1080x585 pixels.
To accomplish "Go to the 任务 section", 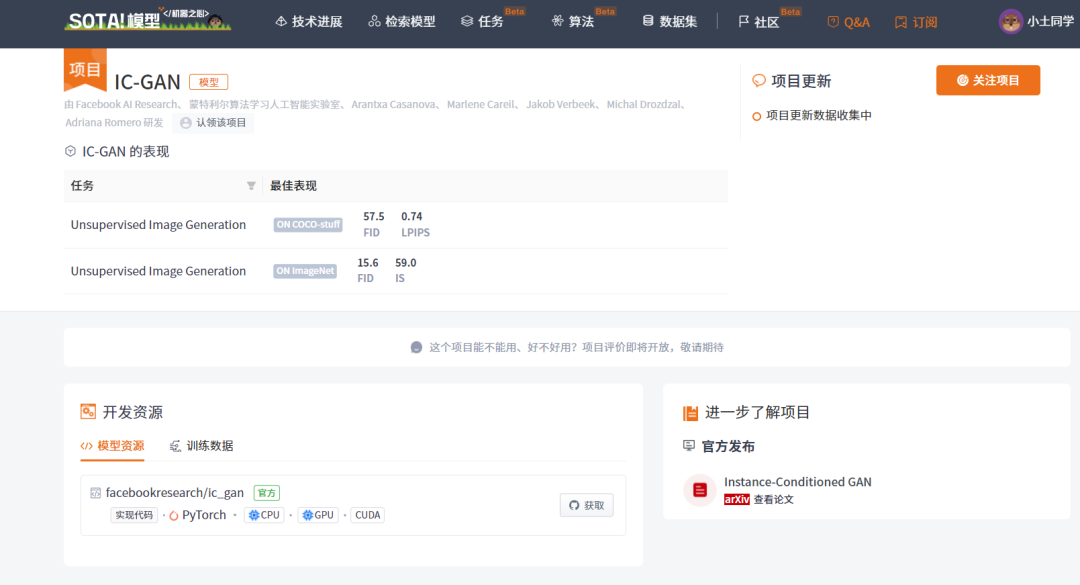I will click(482, 22).
